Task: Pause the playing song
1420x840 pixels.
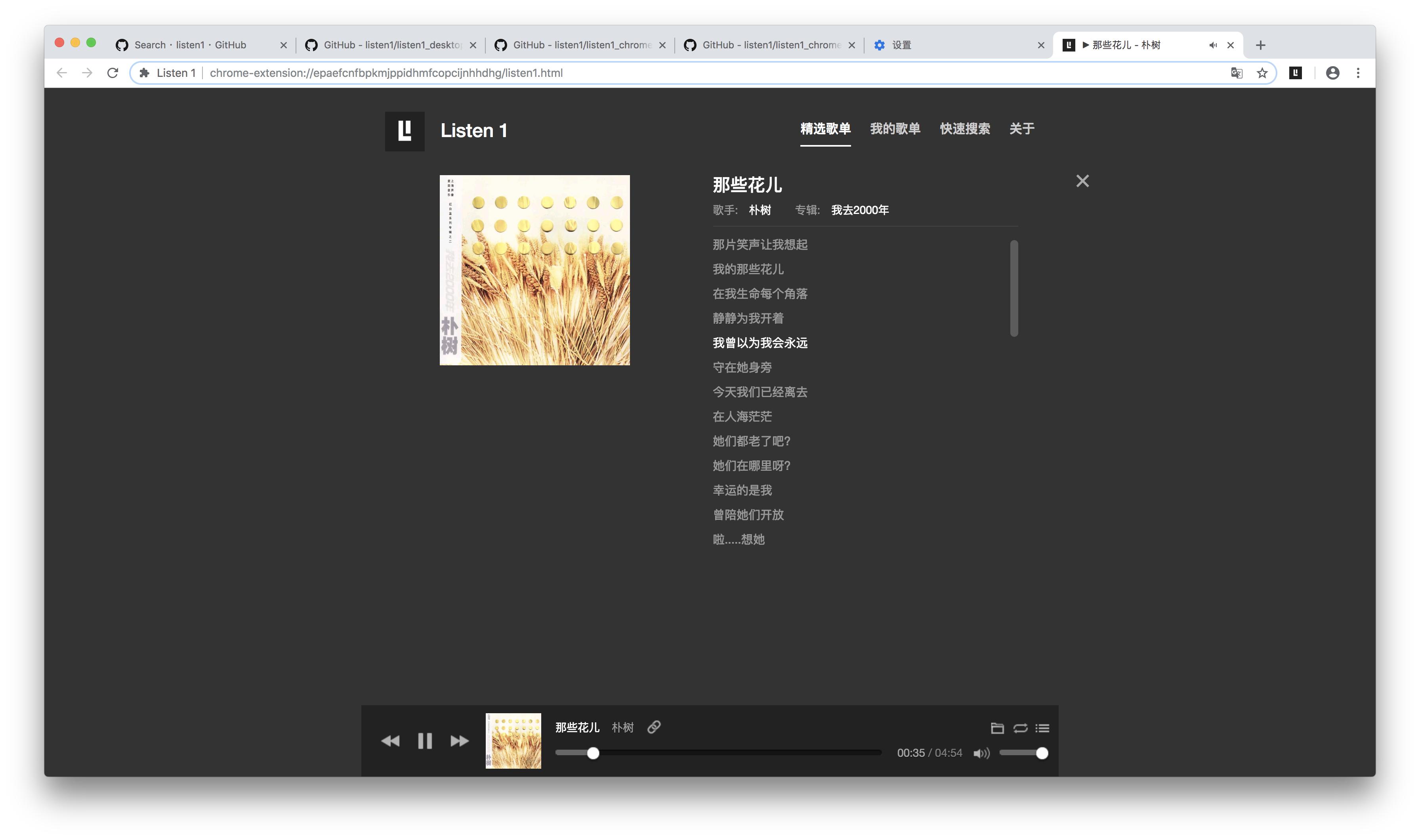Action: [425, 741]
